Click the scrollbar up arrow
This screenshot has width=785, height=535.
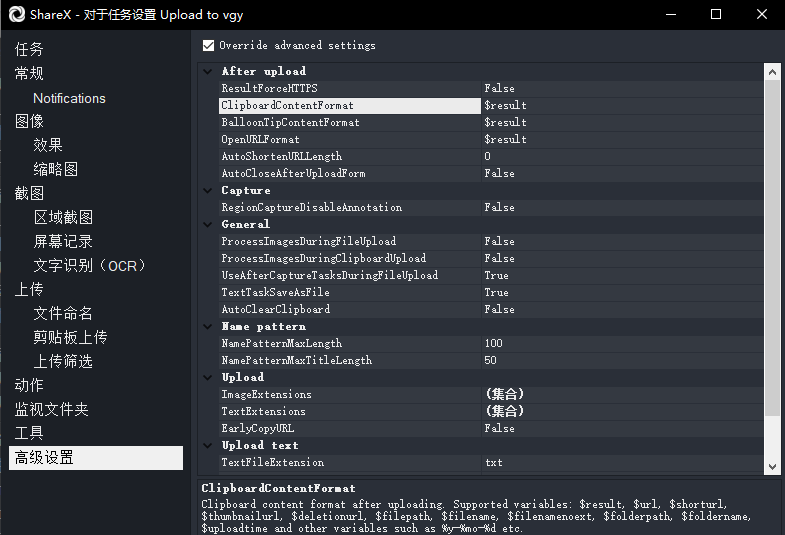coord(772,72)
